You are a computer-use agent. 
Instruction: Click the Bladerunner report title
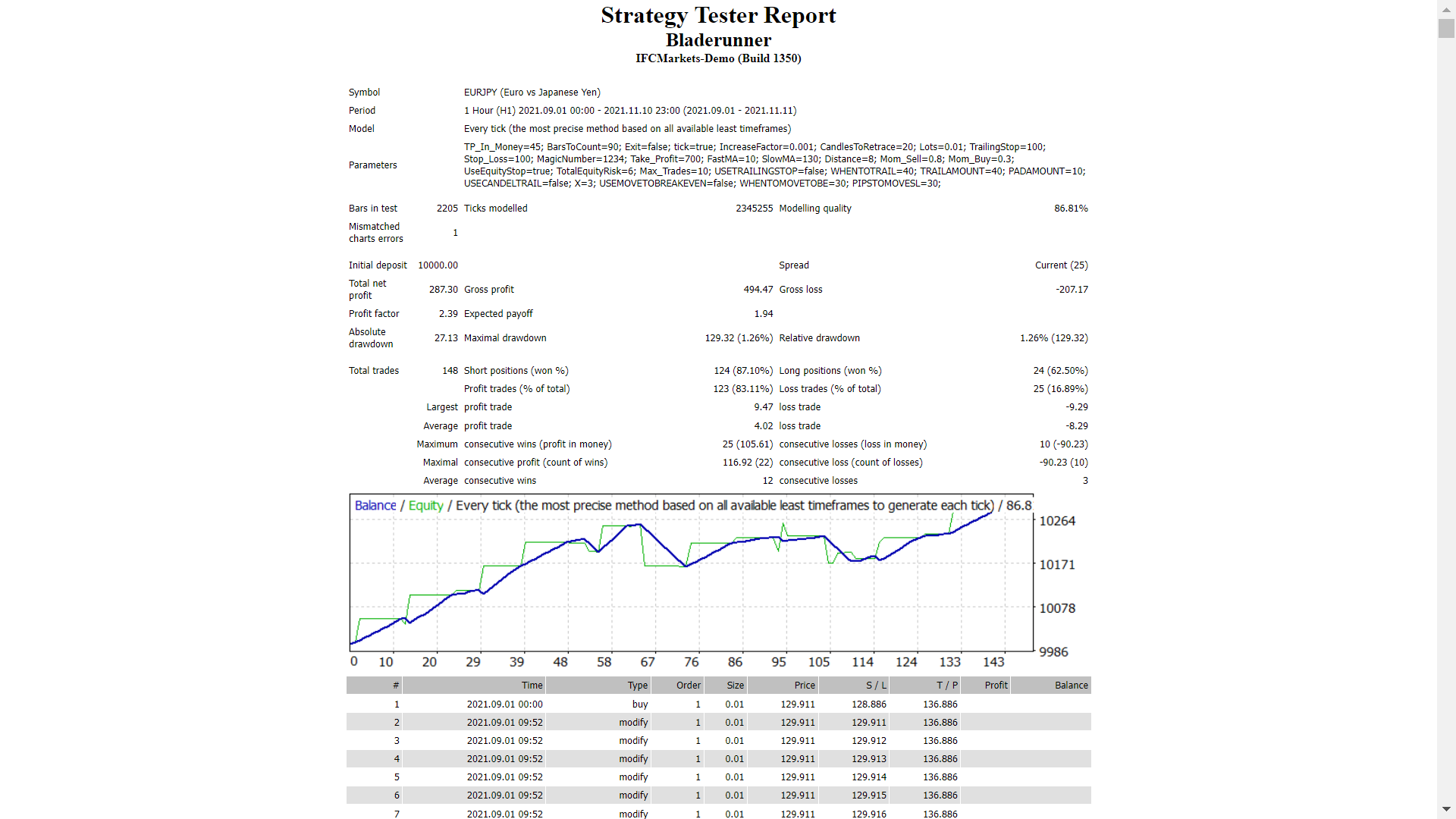pos(718,39)
